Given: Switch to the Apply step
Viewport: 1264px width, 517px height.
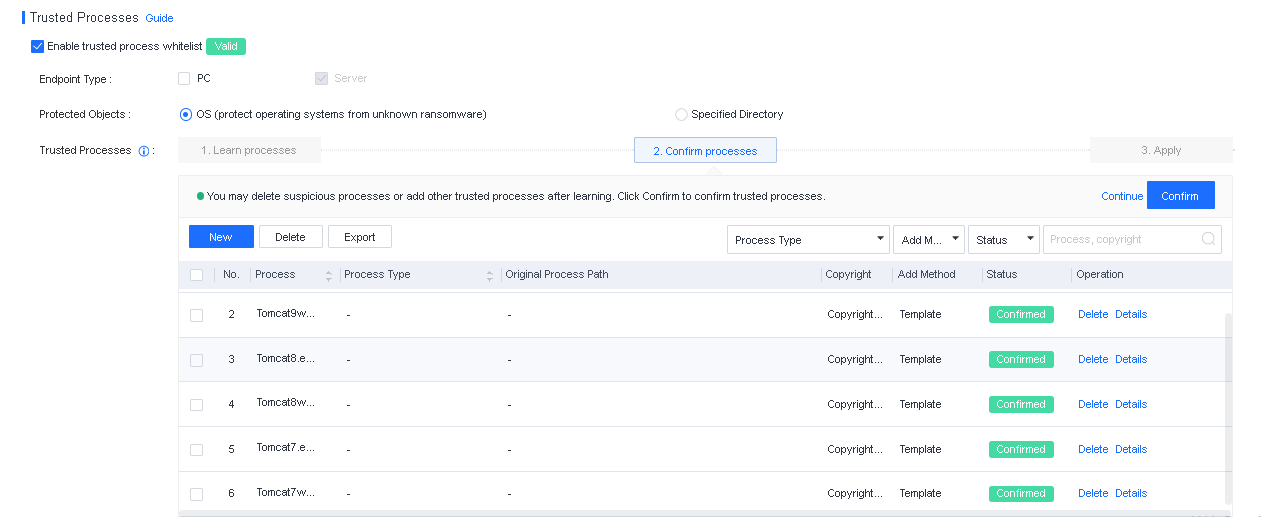Looking at the screenshot, I should click(x=1160, y=150).
